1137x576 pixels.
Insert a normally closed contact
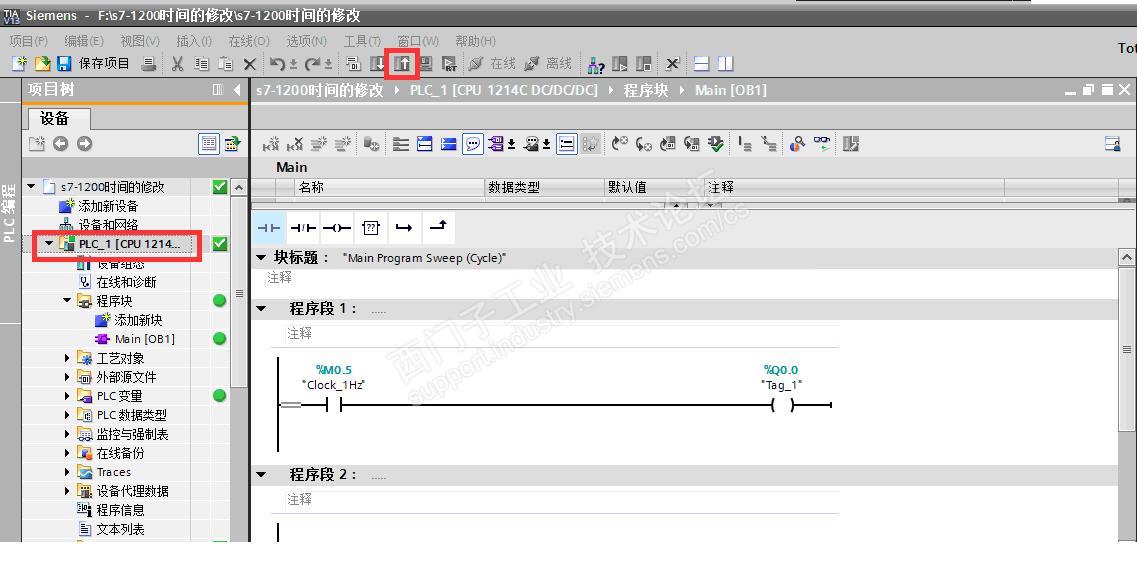(x=303, y=228)
